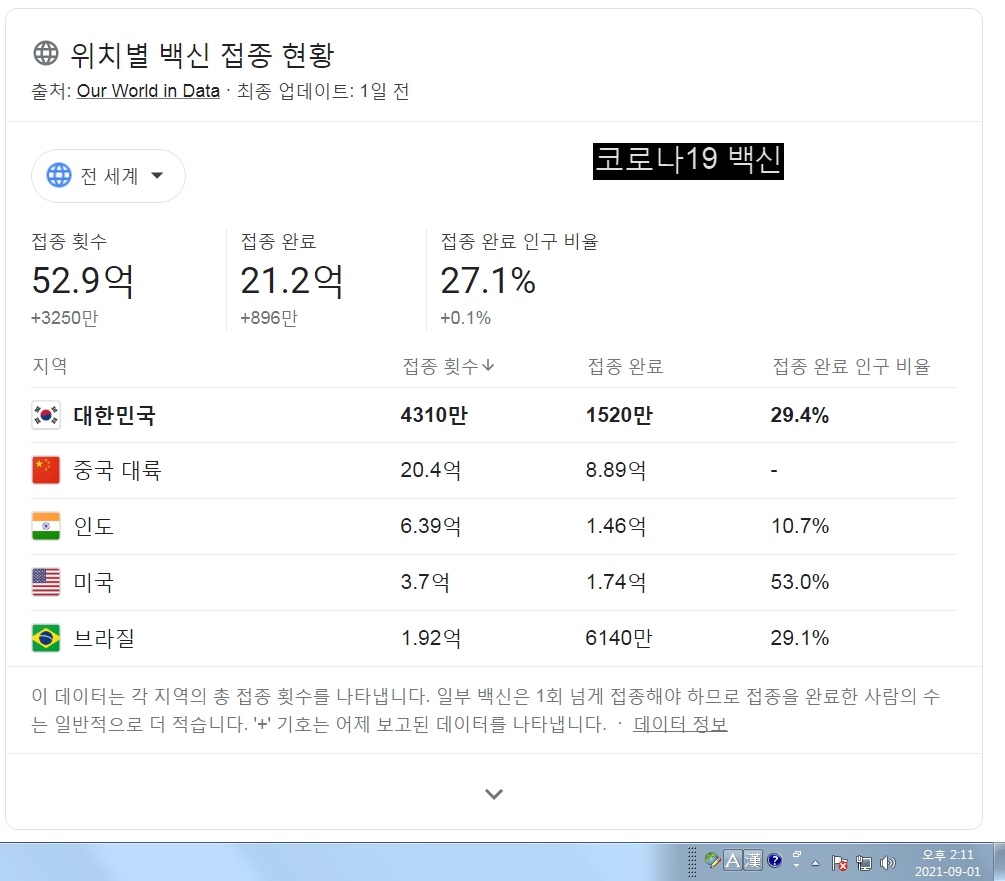Select the 브라질 row name
Screen dimensions: 1005x881
click(x=104, y=638)
